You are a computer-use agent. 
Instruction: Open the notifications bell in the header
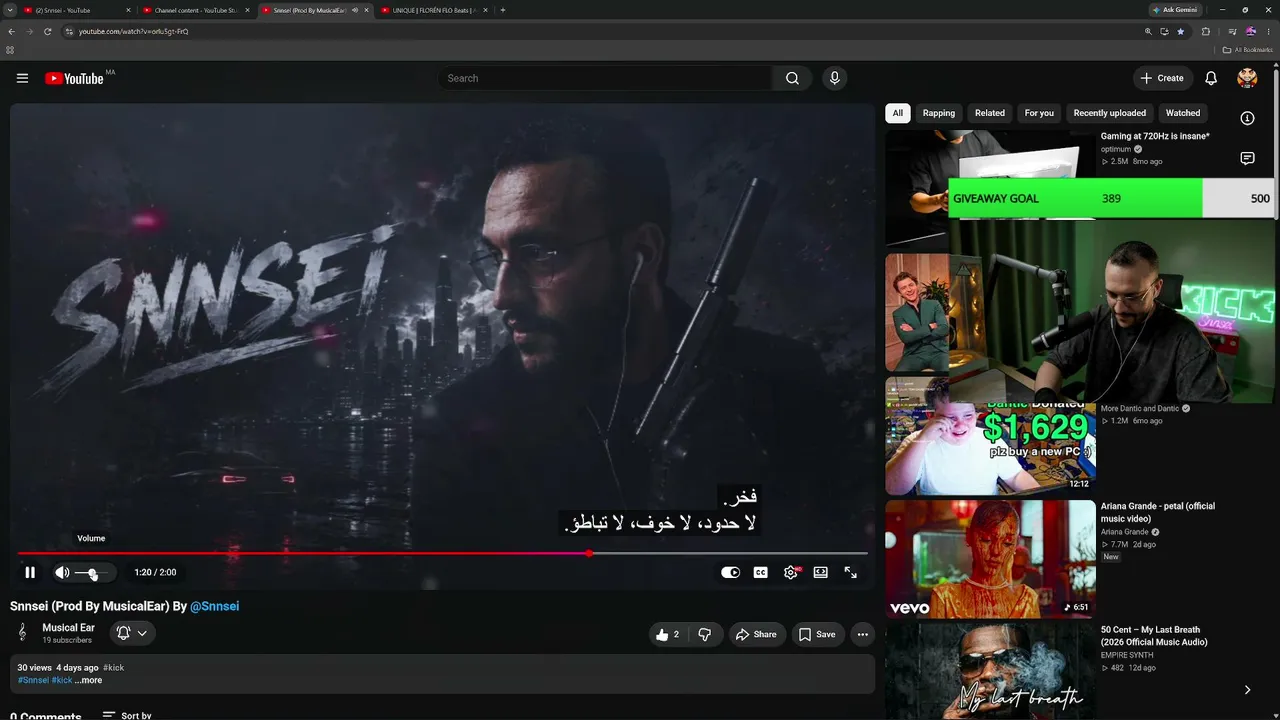[1211, 78]
